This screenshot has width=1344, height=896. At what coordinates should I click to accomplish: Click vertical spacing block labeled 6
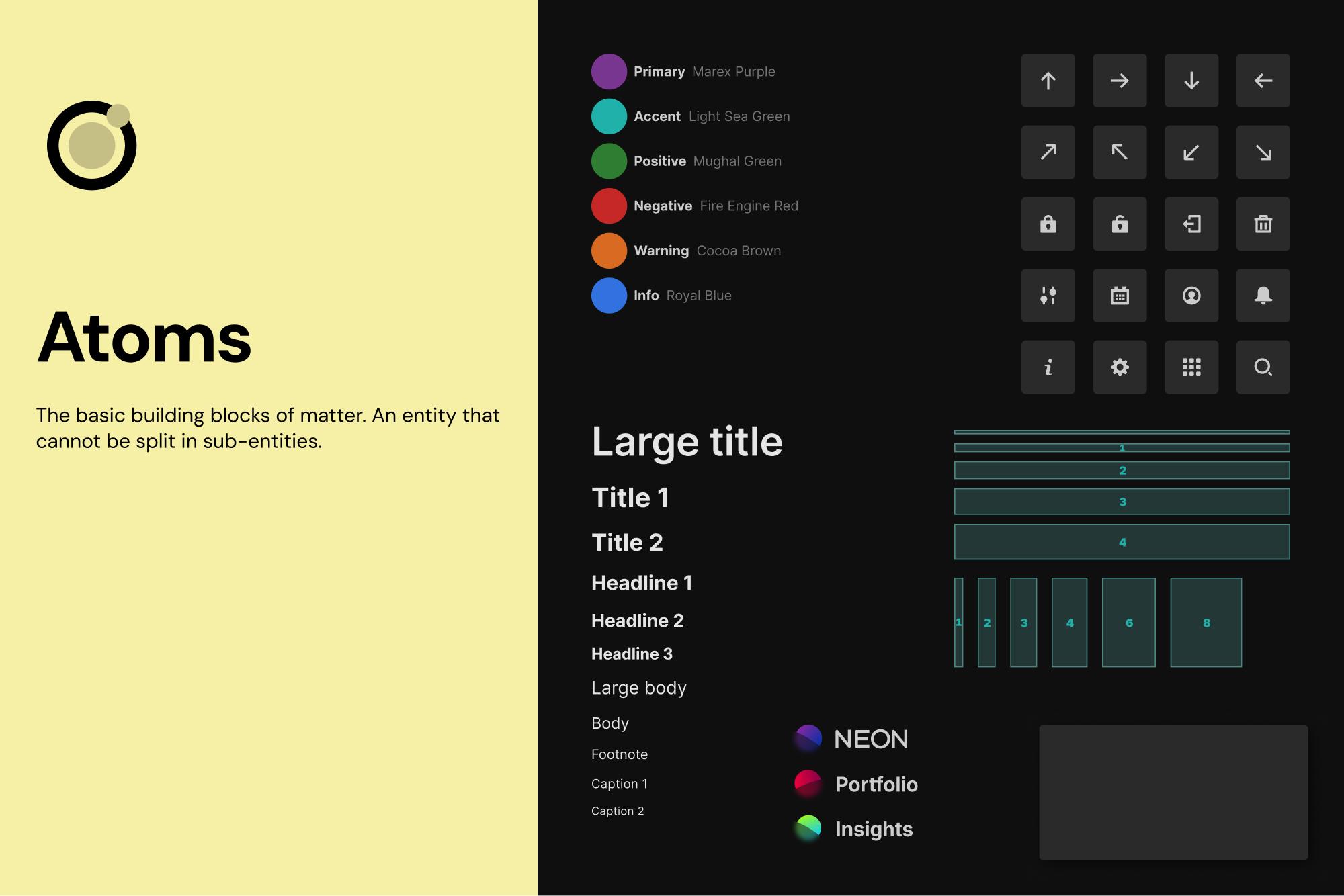click(x=1129, y=623)
